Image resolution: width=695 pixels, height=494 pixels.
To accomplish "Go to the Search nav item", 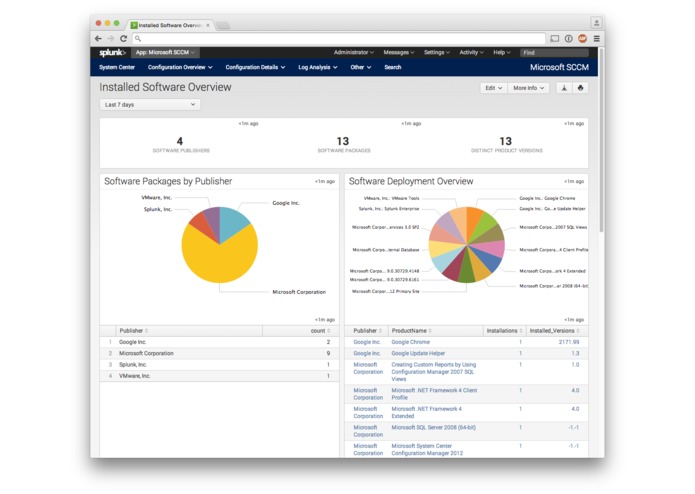I will (392, 67).
